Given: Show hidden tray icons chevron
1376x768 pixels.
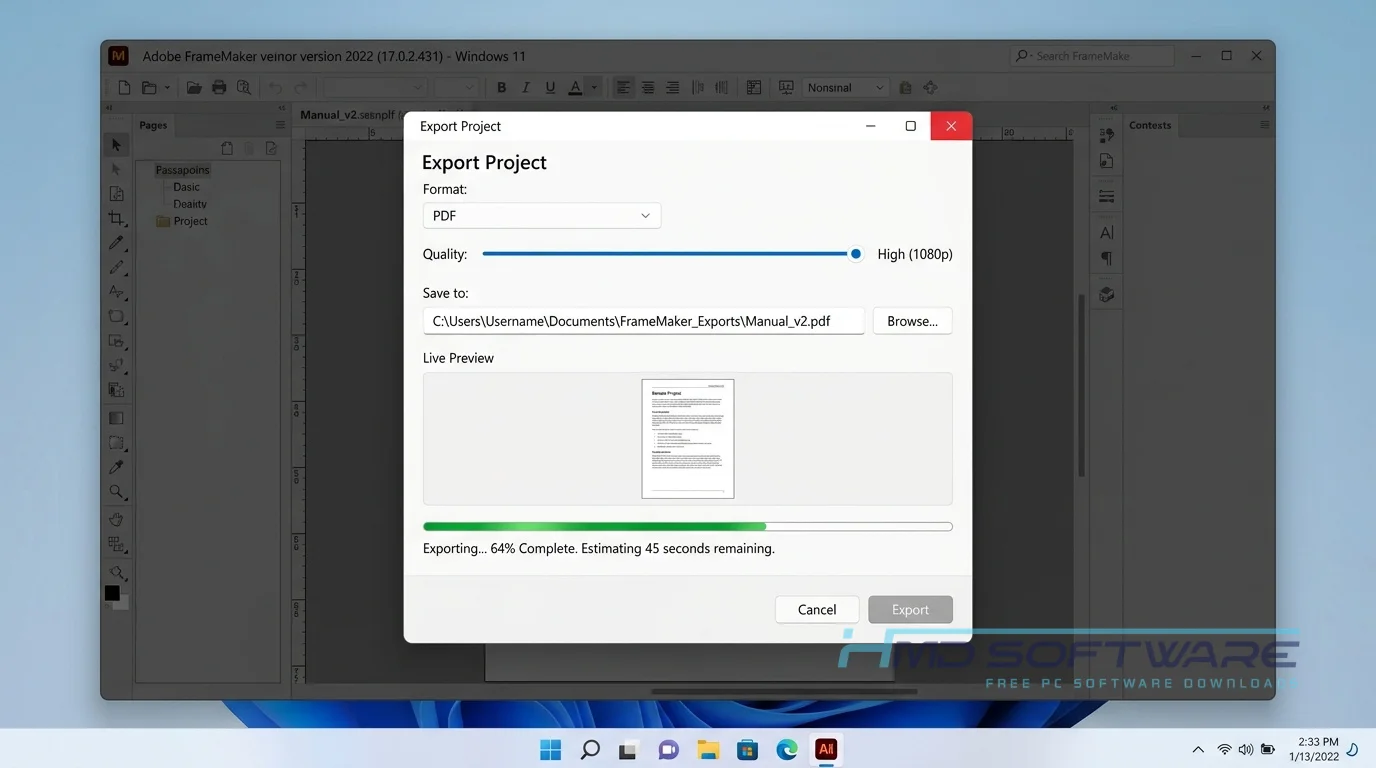Looking at the screenshot, I should pyautogui.click(x=1198, y=749).
